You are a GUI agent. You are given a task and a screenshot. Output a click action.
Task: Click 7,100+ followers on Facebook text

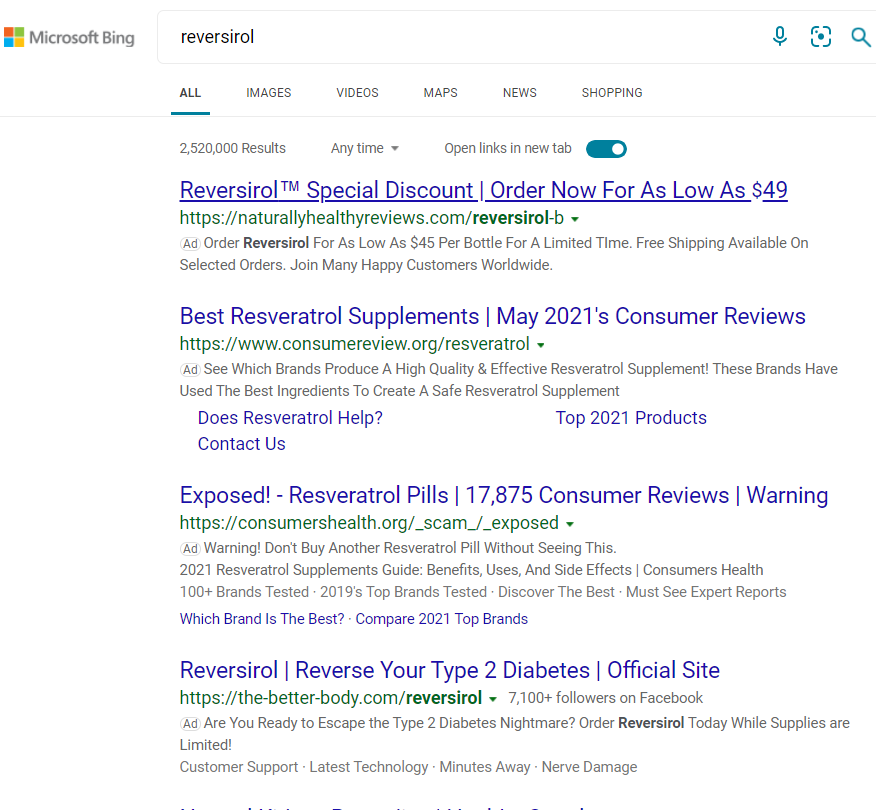click(605, 698)
